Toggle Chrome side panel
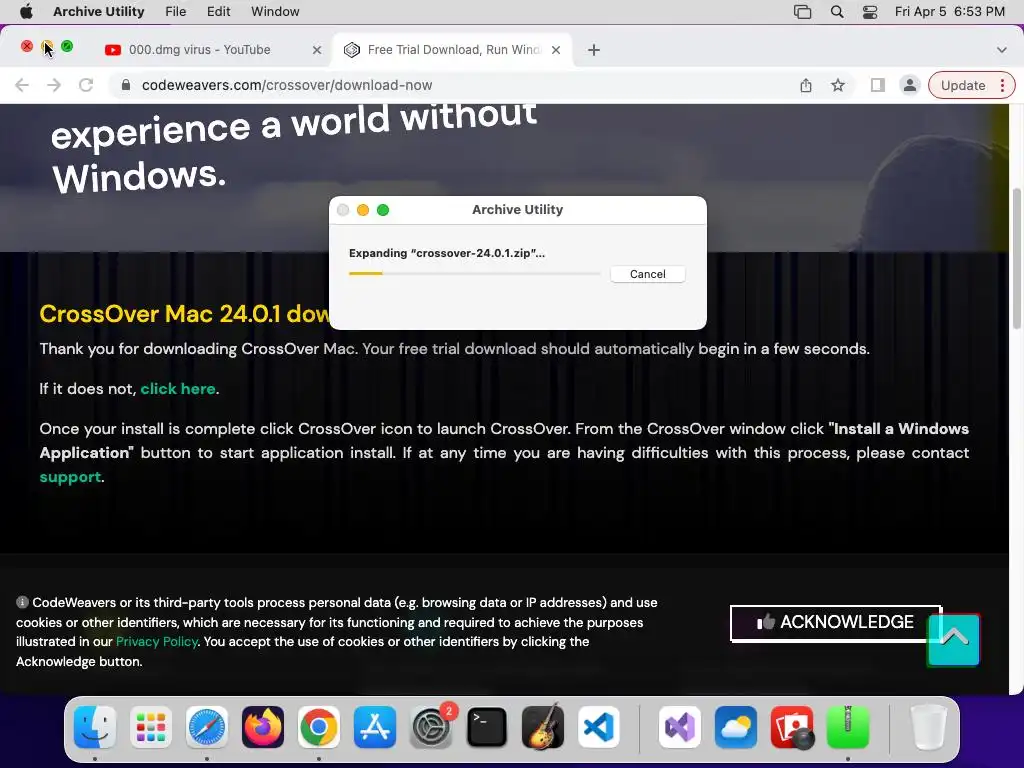This screenshot has width=1024, height=768. click(x=878, y=85)
